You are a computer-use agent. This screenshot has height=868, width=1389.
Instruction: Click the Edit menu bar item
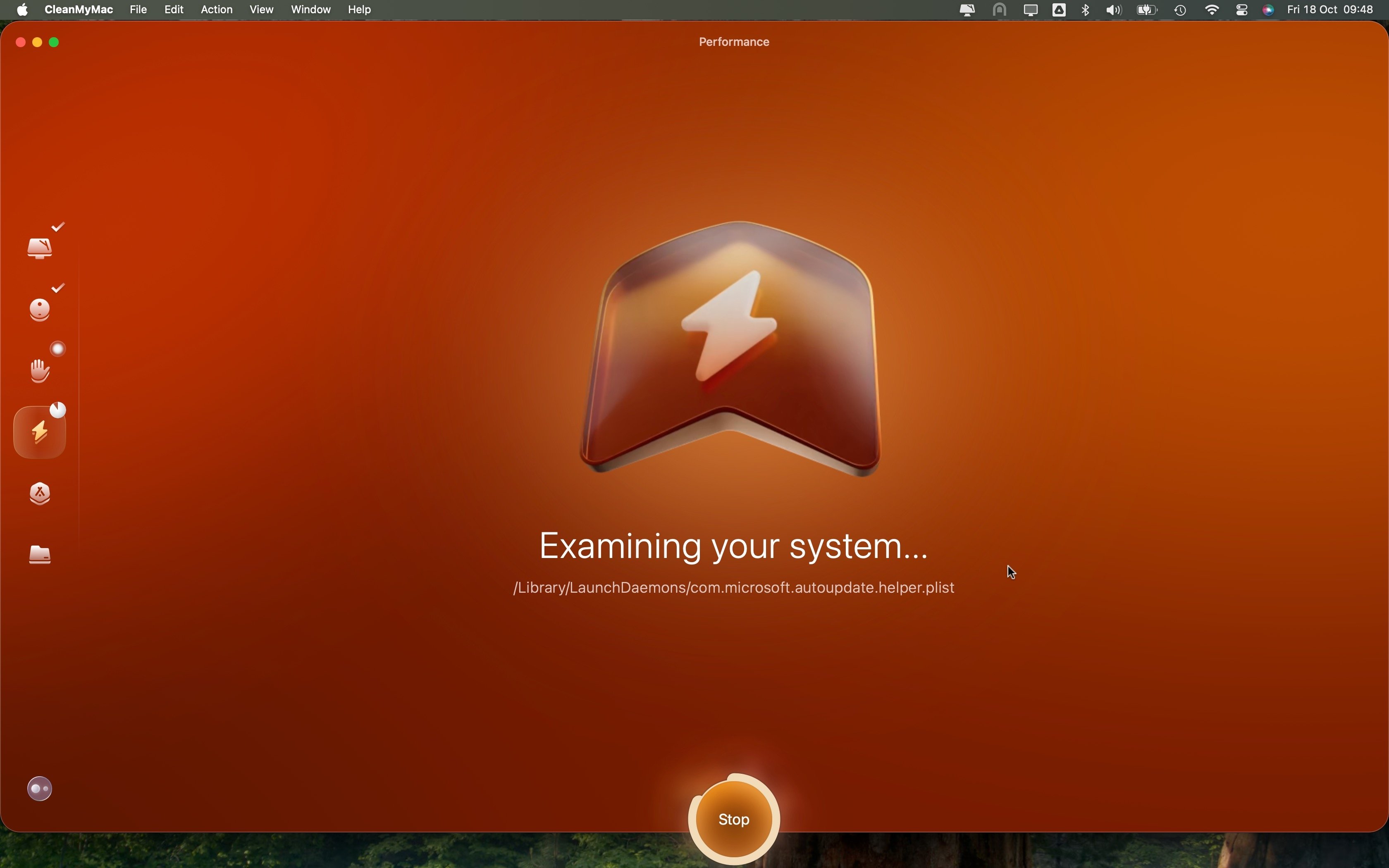point(173,9)
